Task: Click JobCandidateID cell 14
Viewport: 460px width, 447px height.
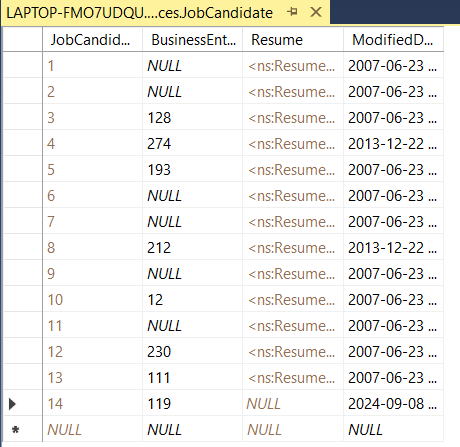Action: (x=92, y=404)
